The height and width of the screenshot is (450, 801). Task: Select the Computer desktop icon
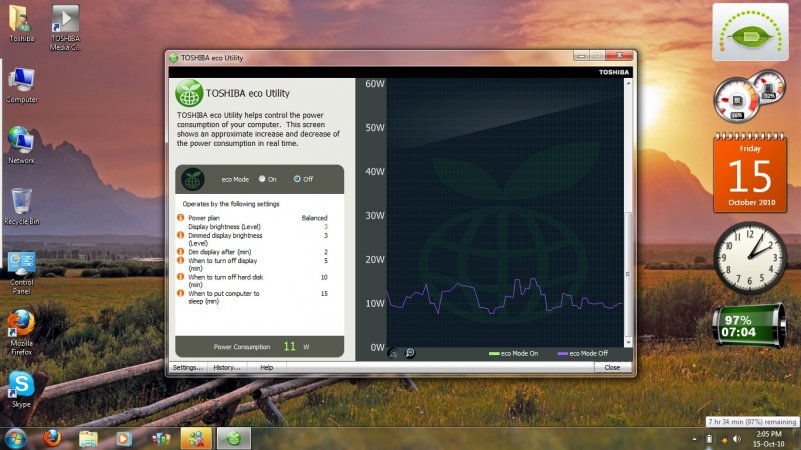[21, 85]
